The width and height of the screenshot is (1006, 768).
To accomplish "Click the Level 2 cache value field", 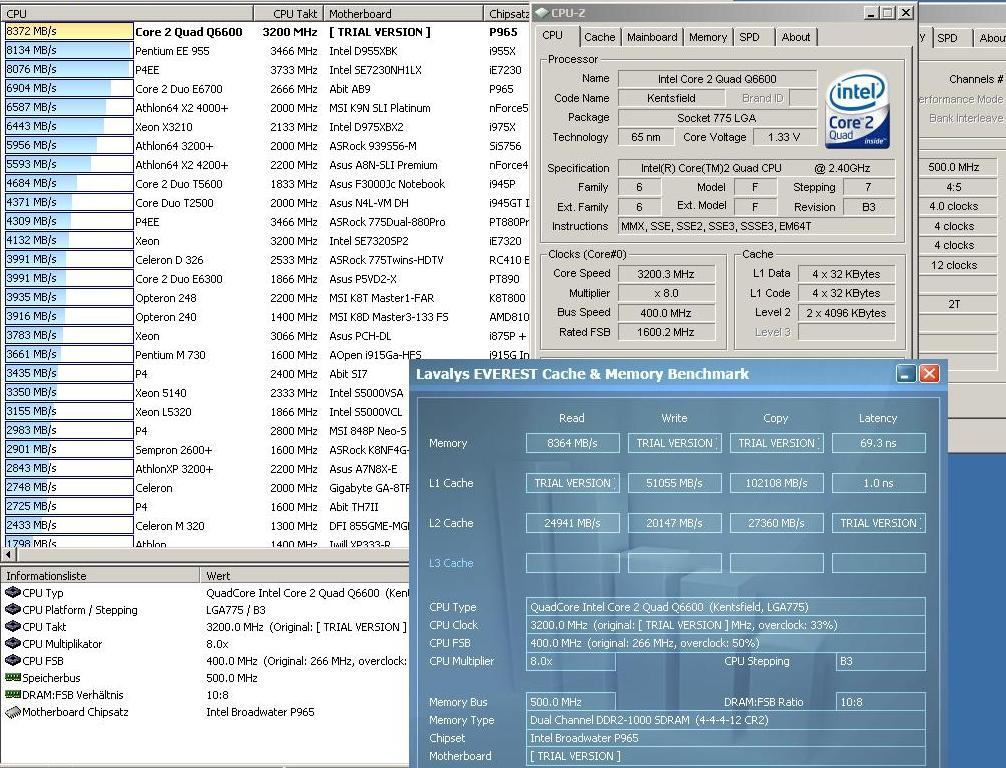I will click(846, 312).
